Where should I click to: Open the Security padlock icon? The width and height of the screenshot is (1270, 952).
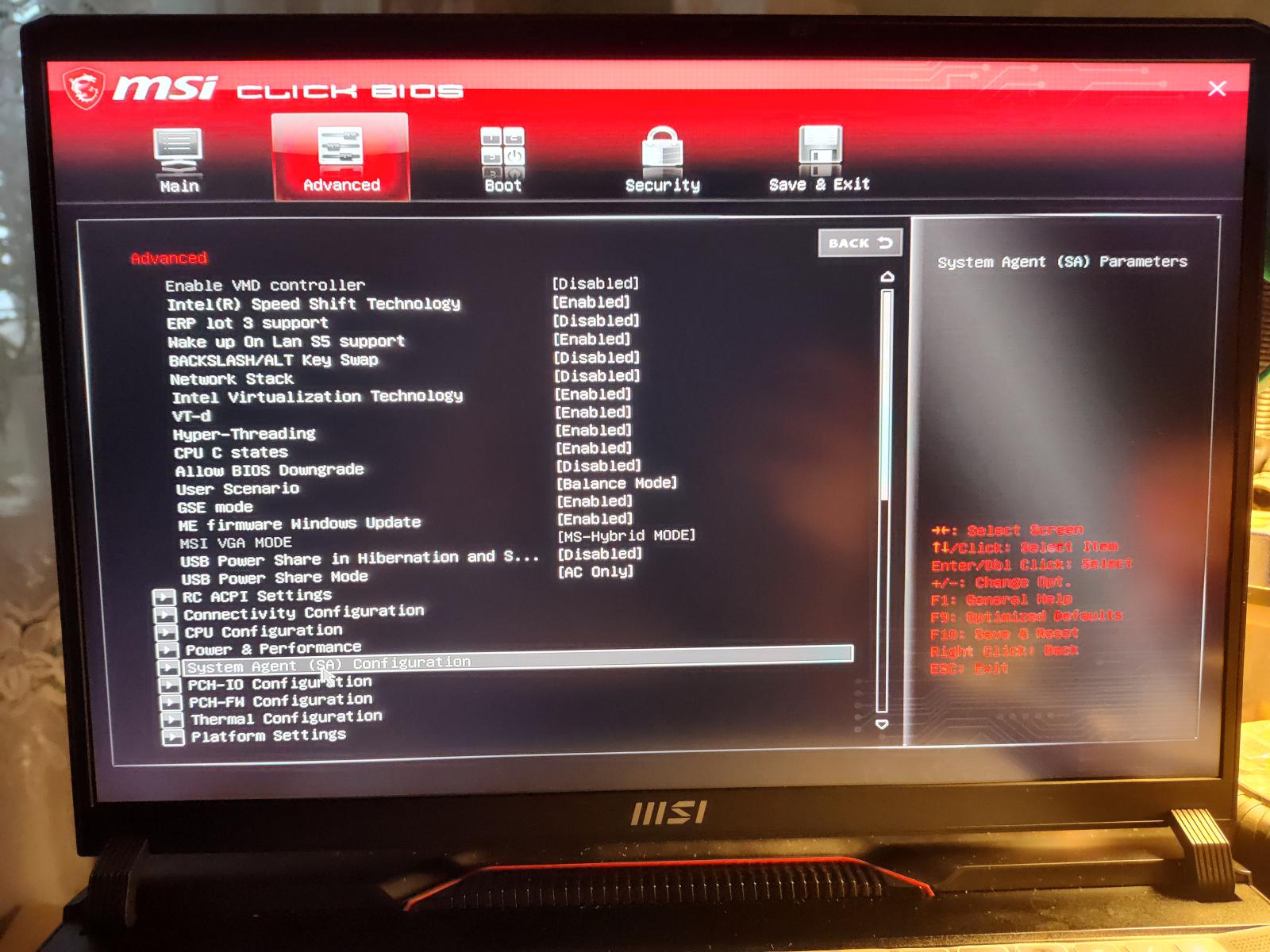pos(663,148)
